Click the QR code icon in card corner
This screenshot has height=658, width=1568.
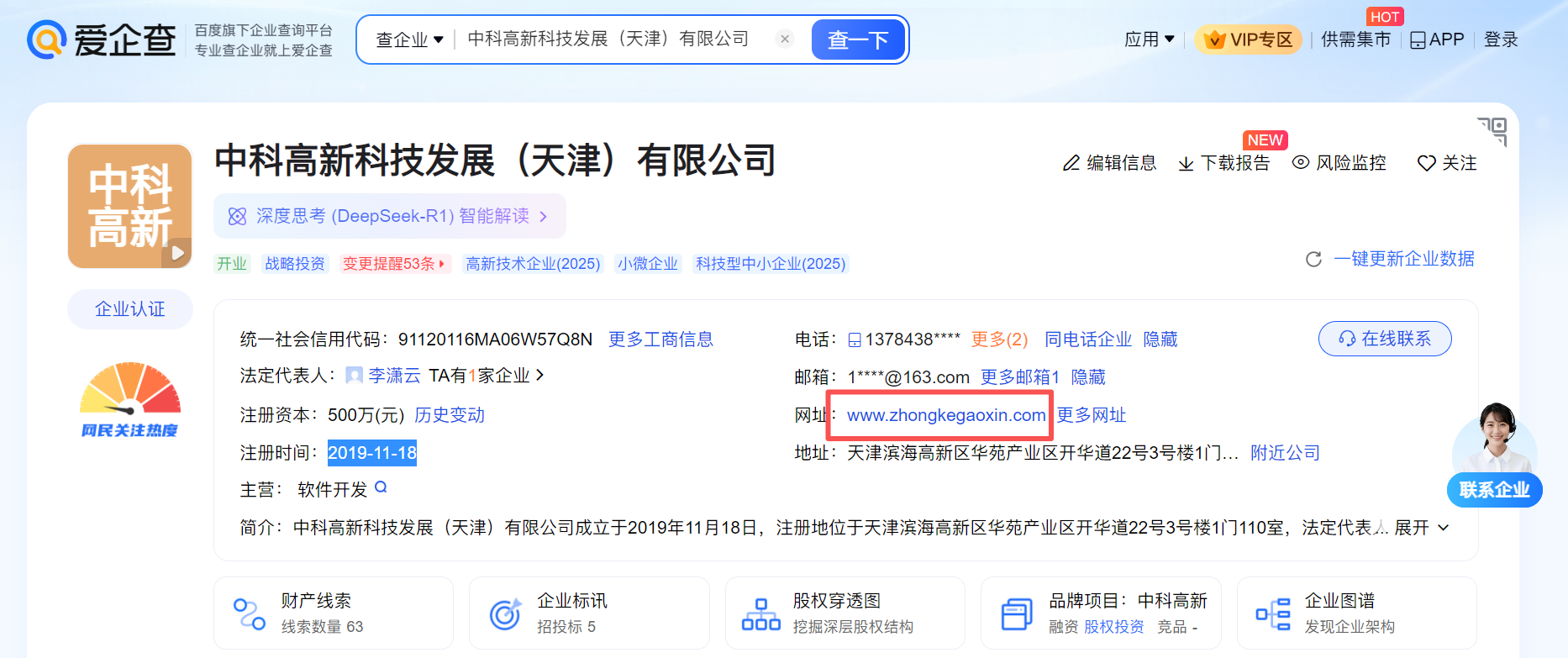click(1492, 130)
